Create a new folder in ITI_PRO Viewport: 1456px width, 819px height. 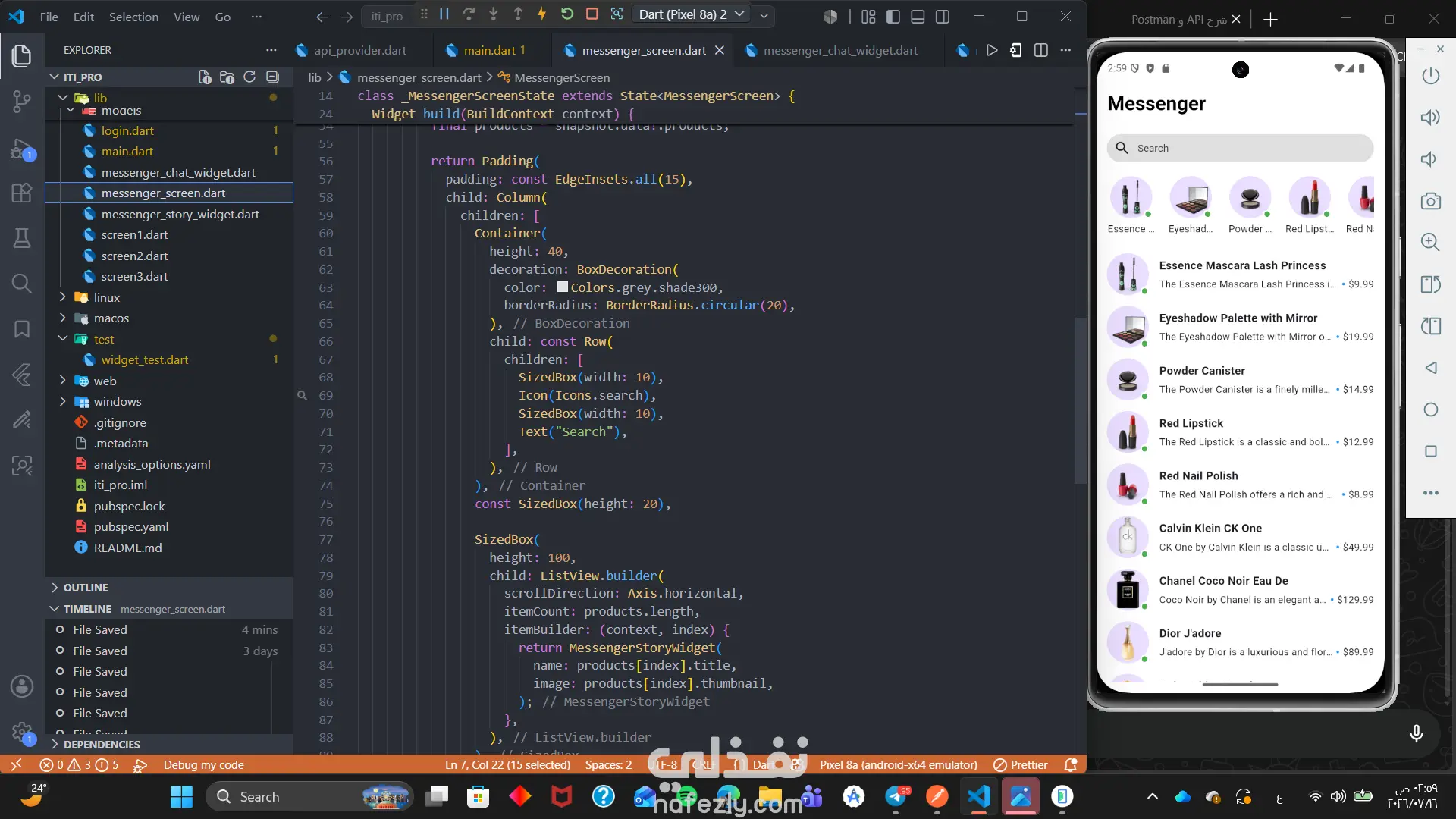point(227,77)
